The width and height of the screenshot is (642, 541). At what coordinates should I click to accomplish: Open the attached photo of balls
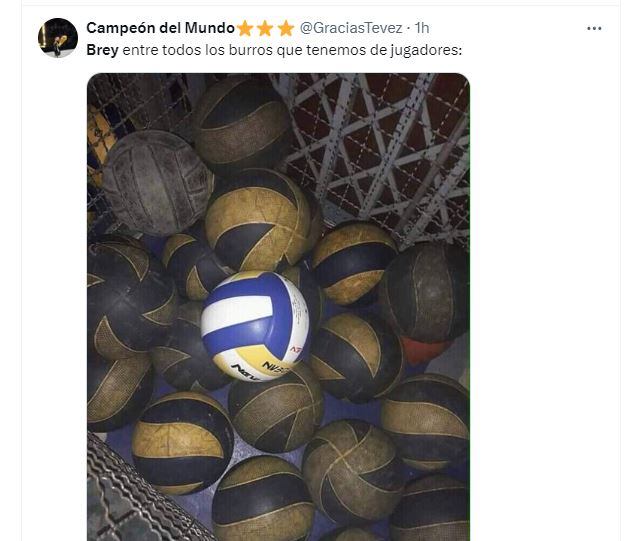pyautogui.click(x=278, y=307)
